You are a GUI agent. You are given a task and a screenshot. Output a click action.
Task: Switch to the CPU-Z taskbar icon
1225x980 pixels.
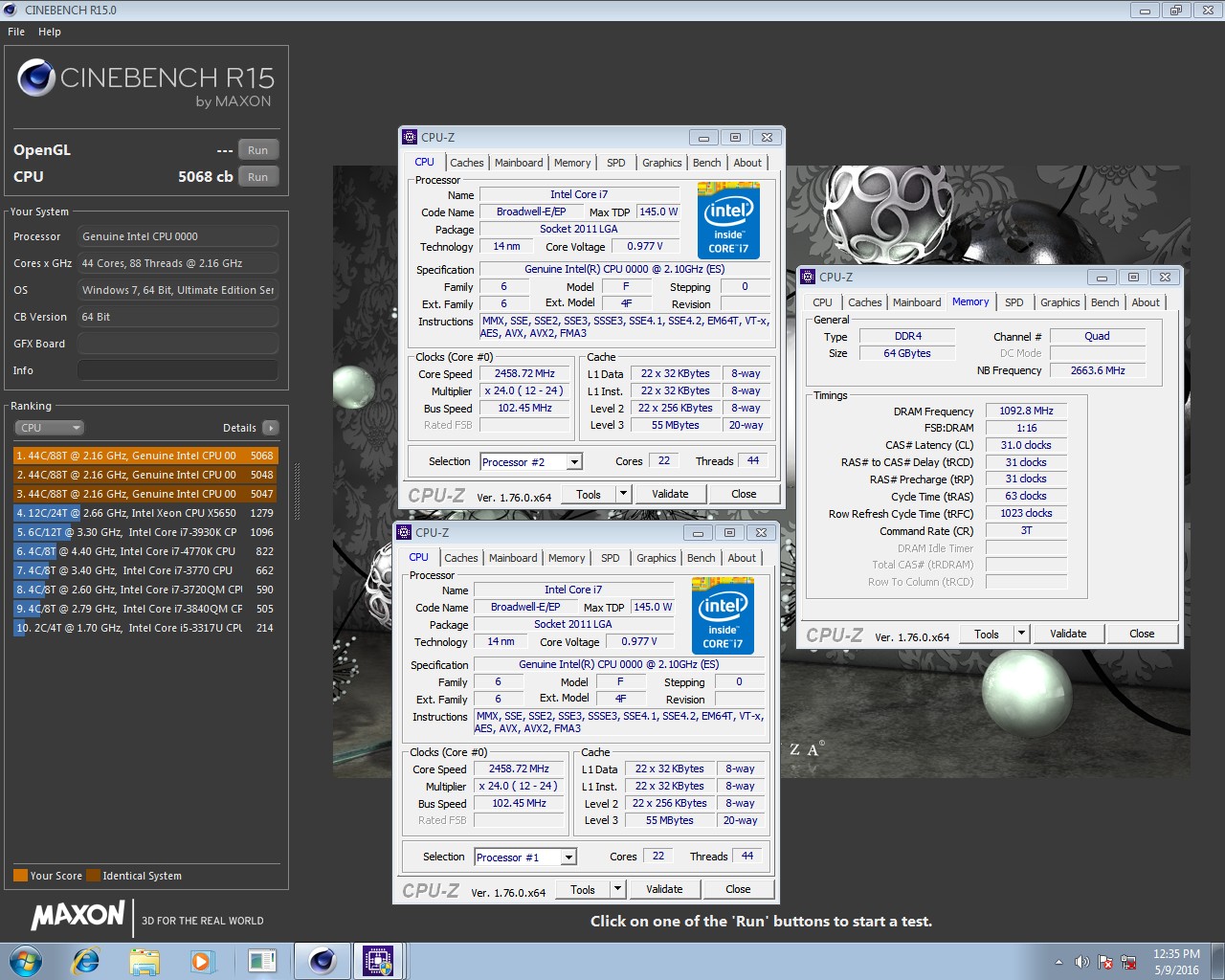(378, 961)
